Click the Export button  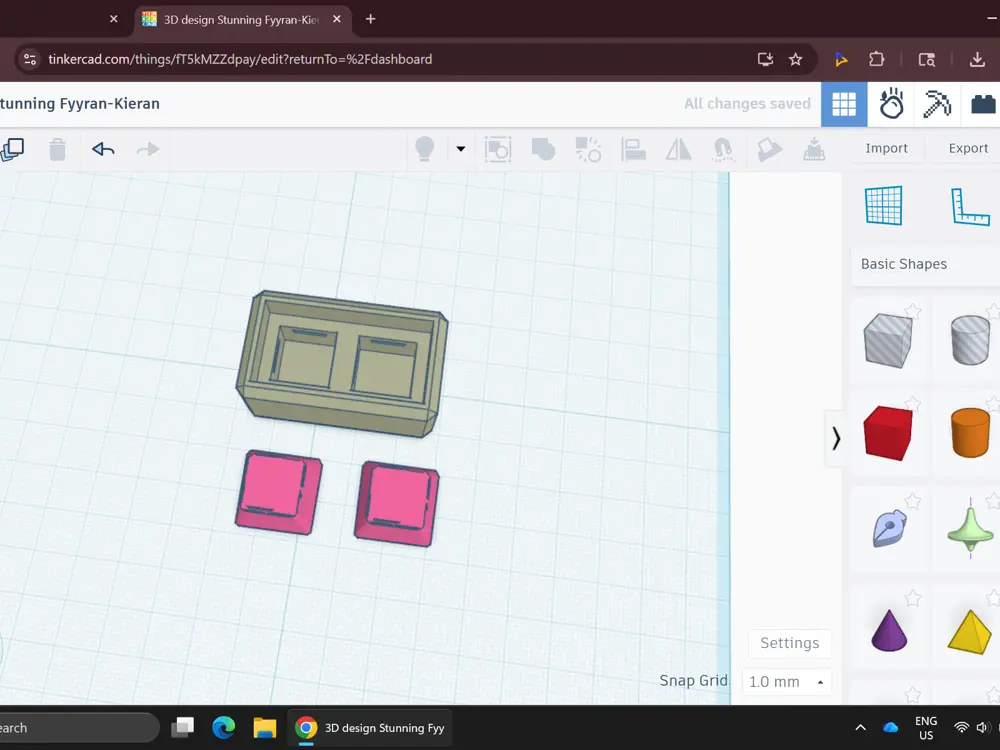coord(967,148)
